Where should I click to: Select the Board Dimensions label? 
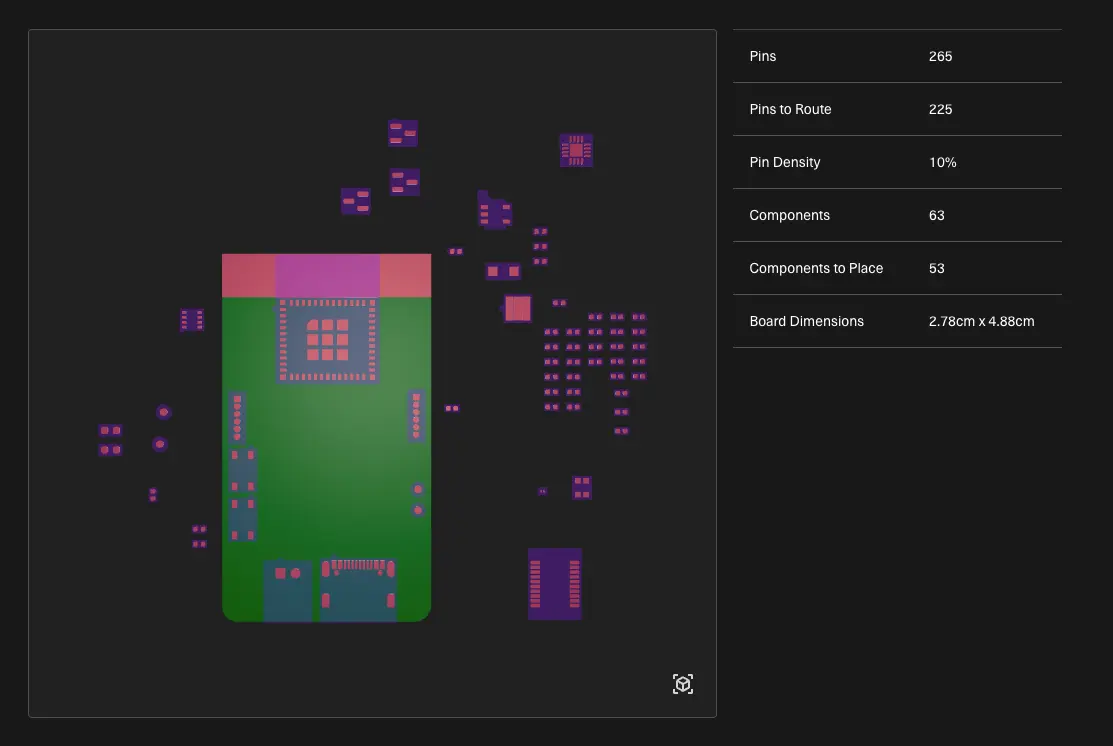tap(806, 321)
